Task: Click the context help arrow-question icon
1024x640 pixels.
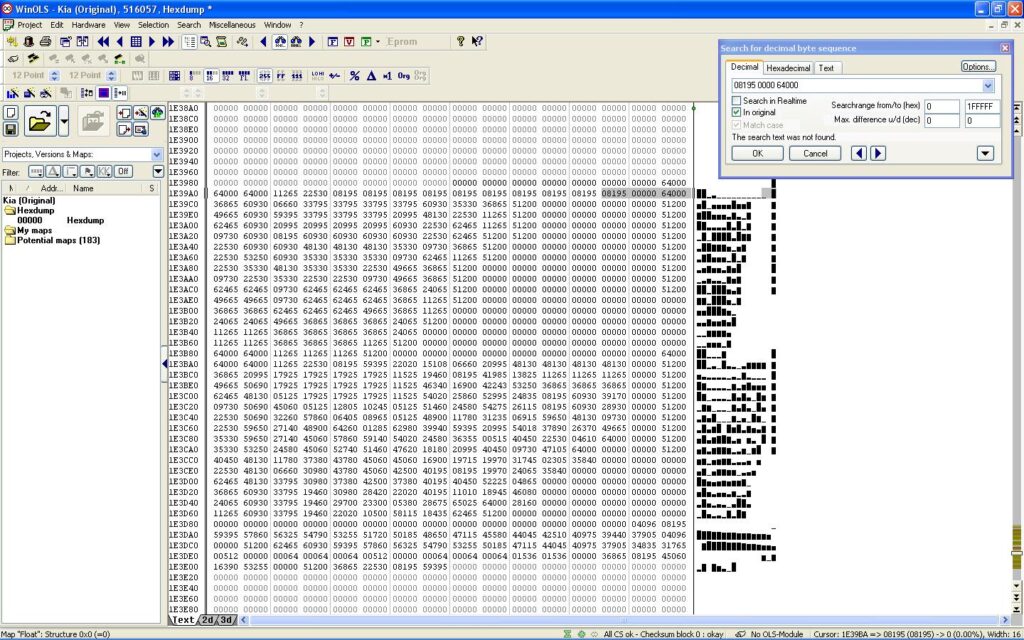Action: click(477, 41)
